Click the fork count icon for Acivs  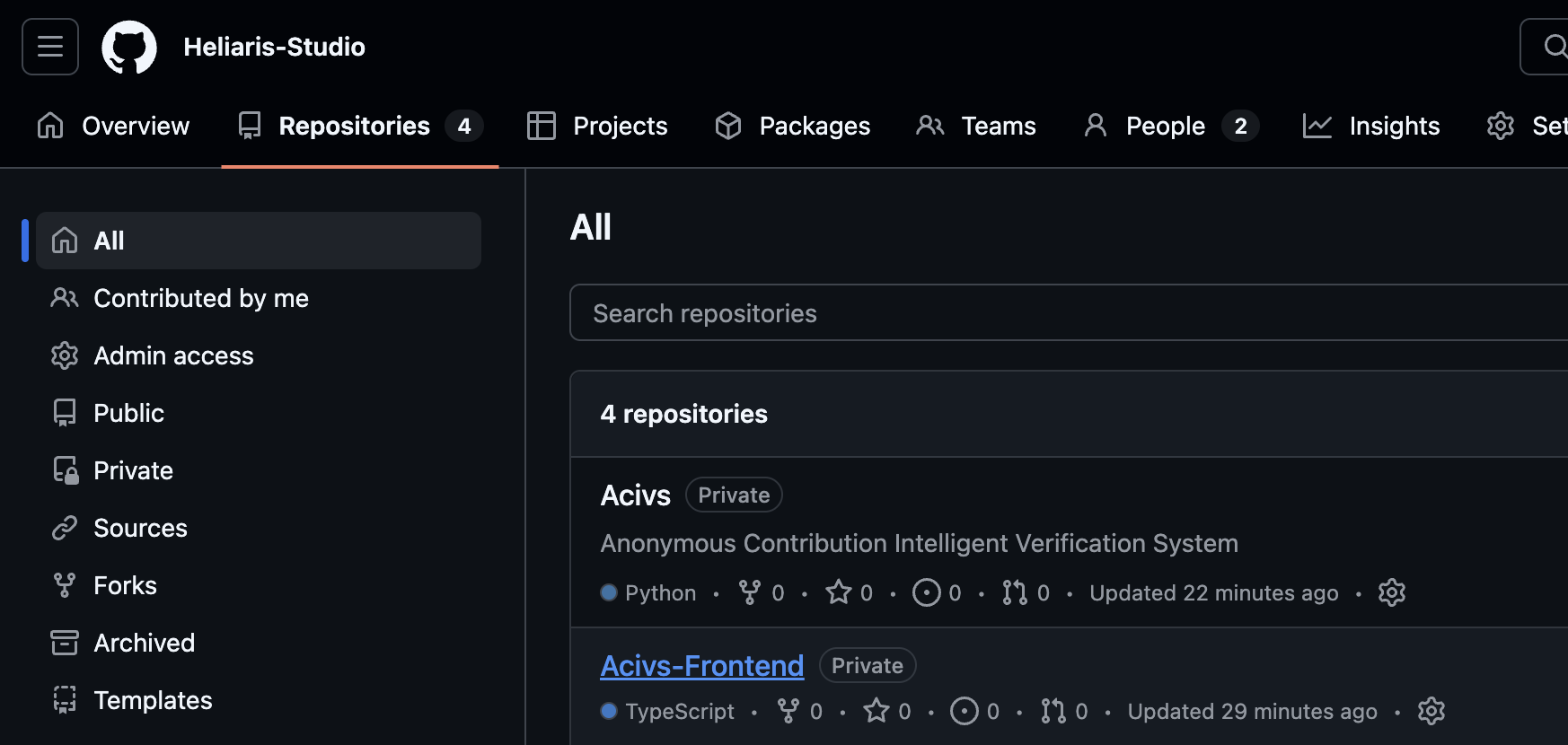click(x=749, y=592)
